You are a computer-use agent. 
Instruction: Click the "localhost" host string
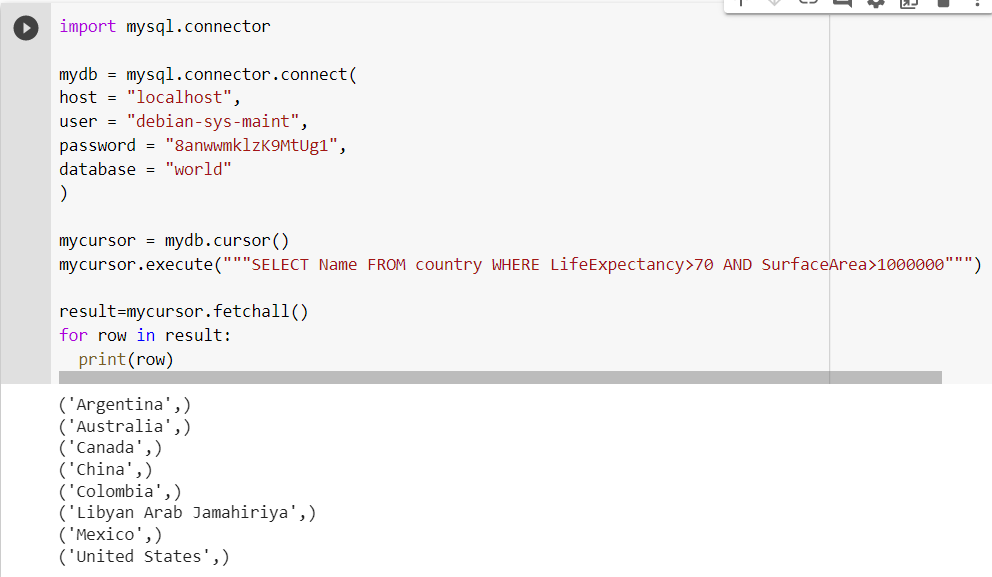pyautogui.click(x=179, y=97)
